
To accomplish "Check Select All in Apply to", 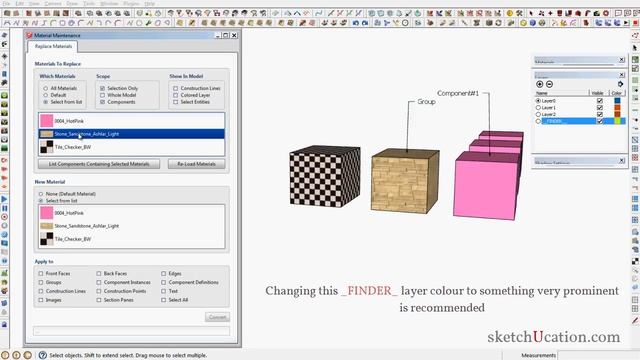I will 164,300.
